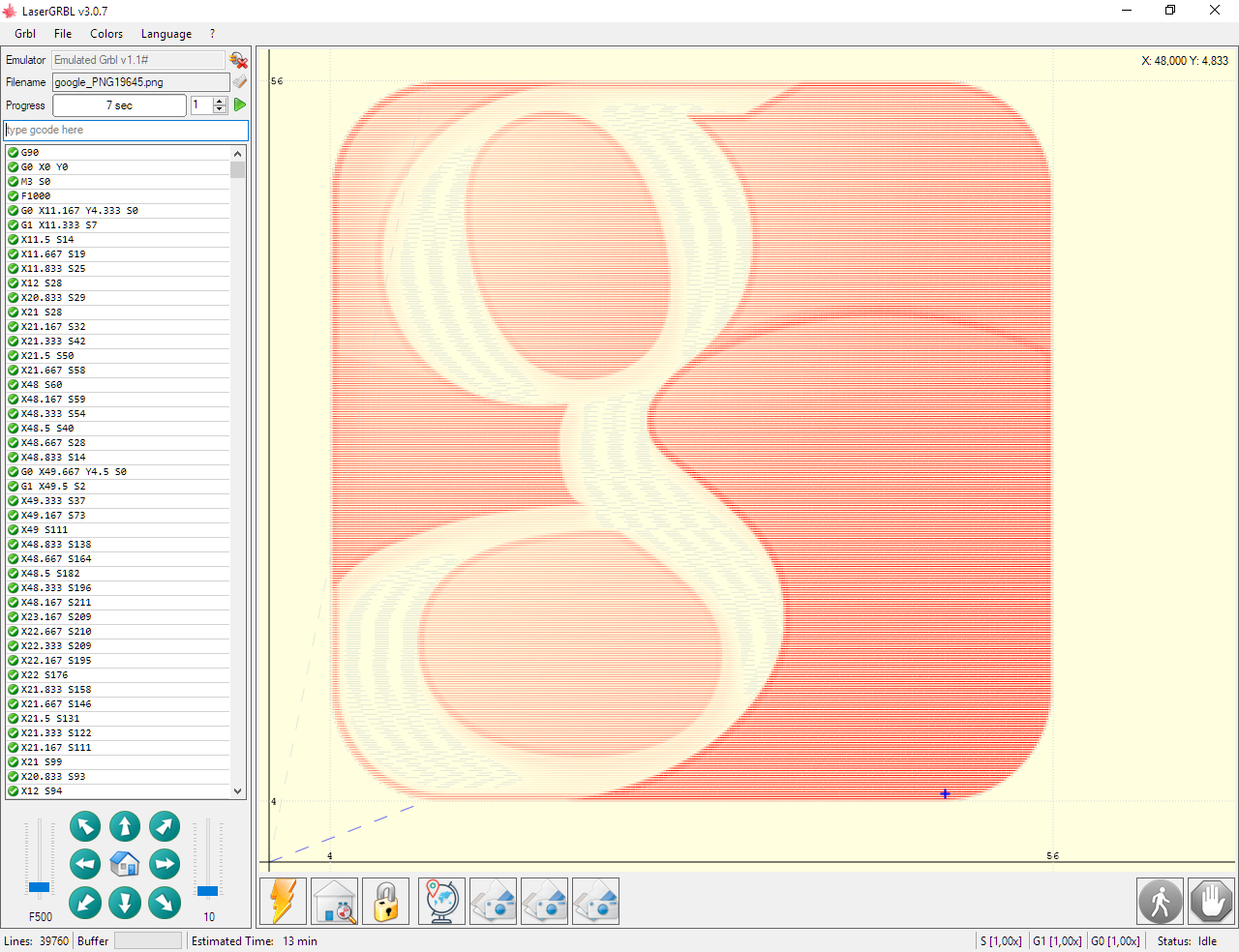The height and width of the screenshot is (952, 1239).
Task: Click the 'Status: Idle' indicator
Action: (x=1187, y=941)
